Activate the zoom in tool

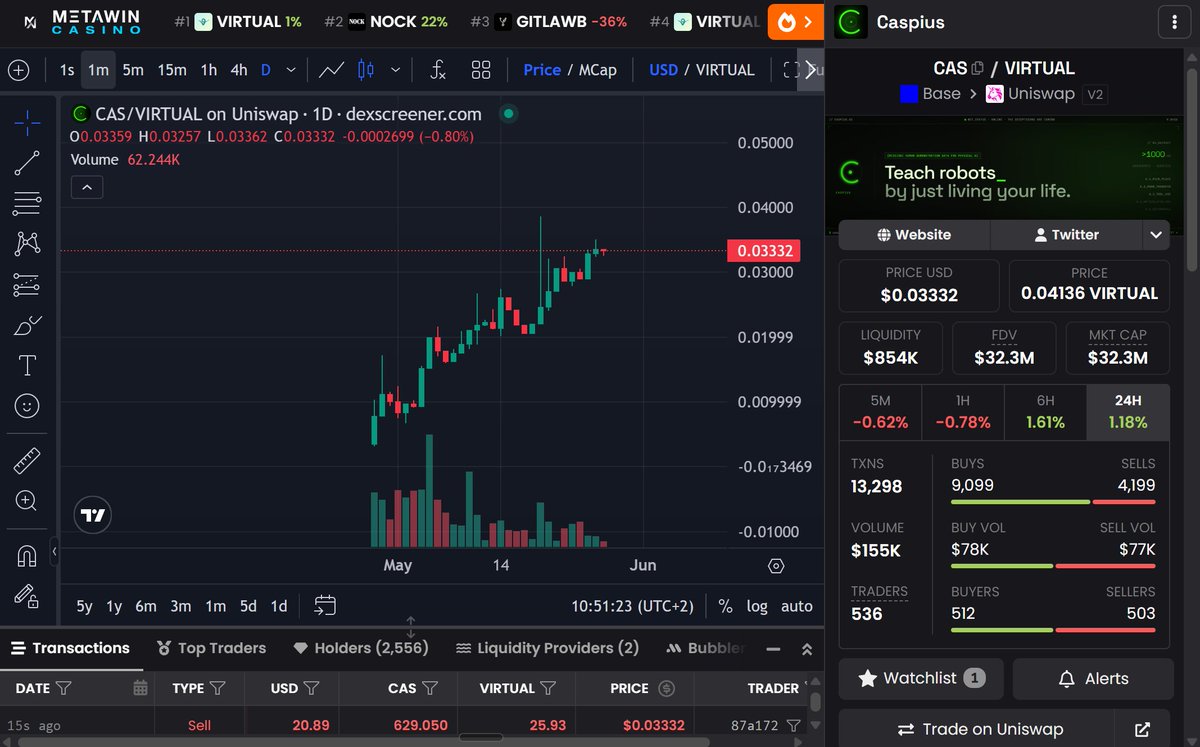pyautogui.click(x=27, y=500)
